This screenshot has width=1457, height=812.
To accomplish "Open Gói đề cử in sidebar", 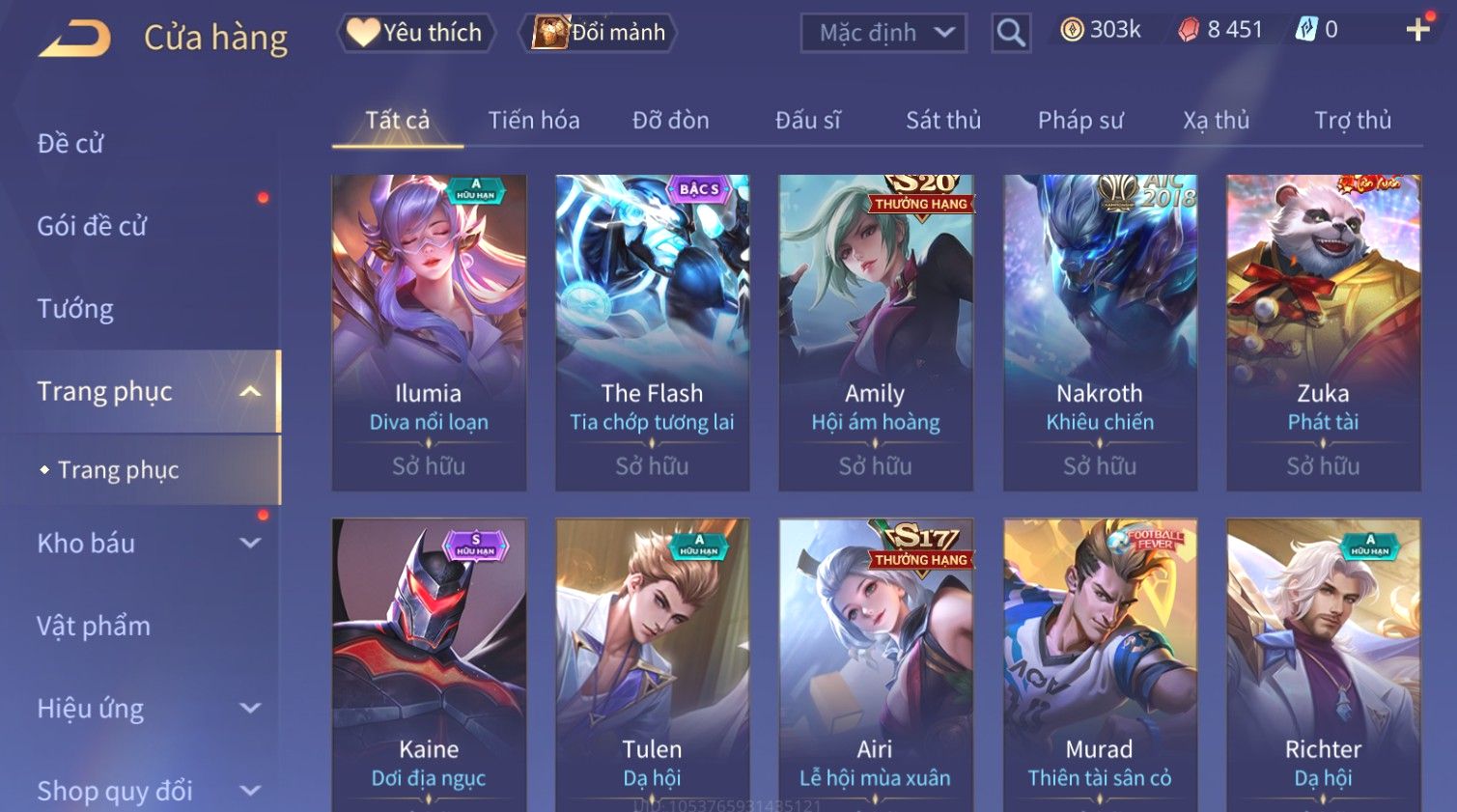I will pyautogui.click(x=92, y=226).
